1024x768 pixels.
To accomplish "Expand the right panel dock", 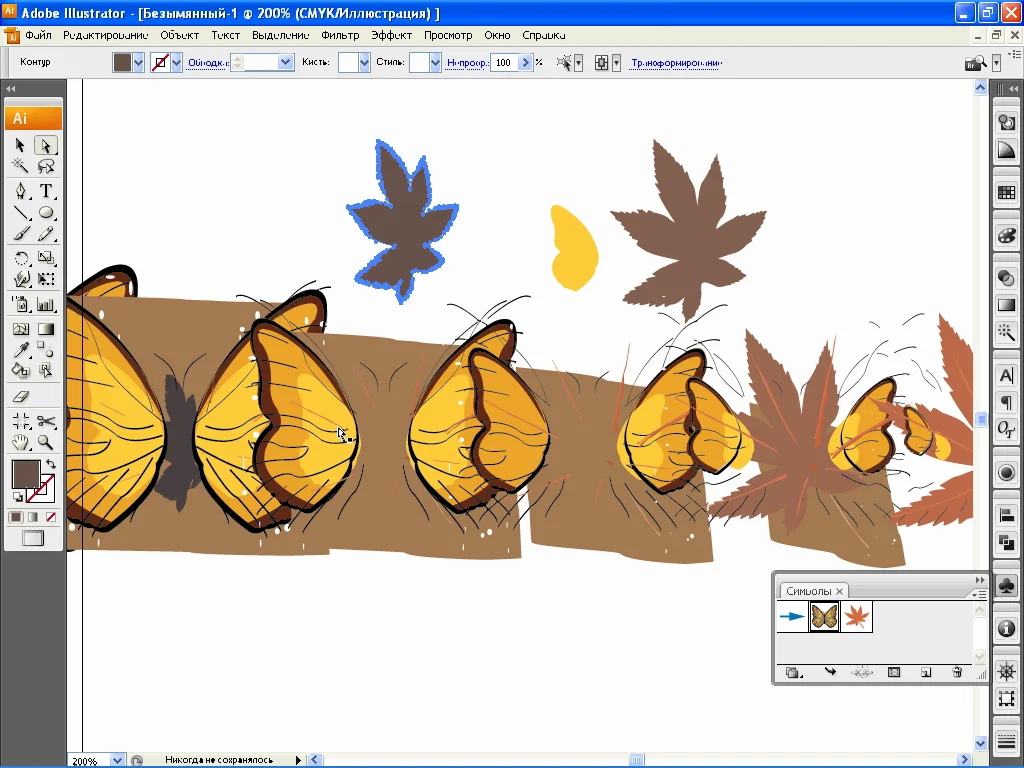I will pos(1014,88).
